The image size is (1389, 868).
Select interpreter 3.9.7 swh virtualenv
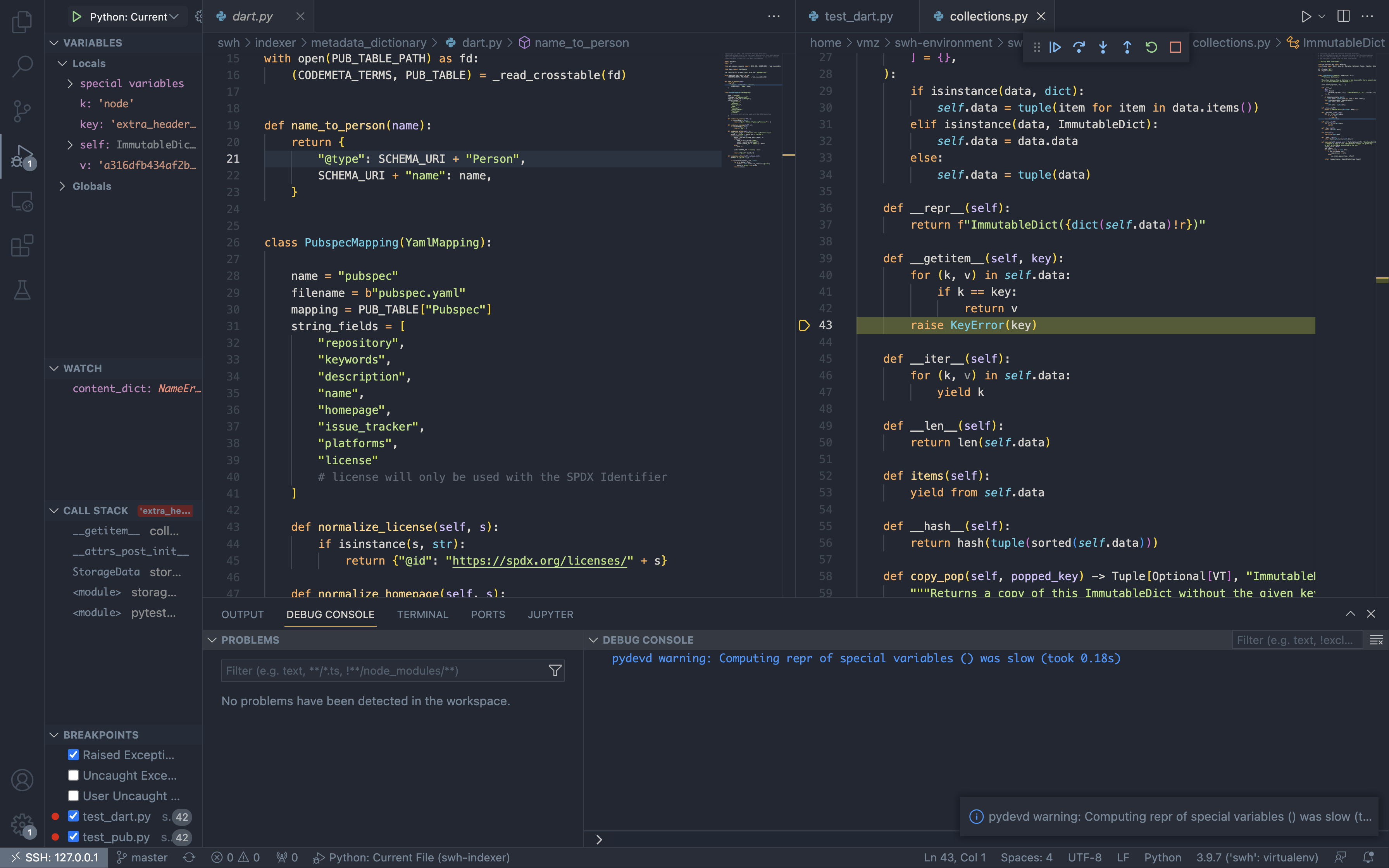(1257, 858)
